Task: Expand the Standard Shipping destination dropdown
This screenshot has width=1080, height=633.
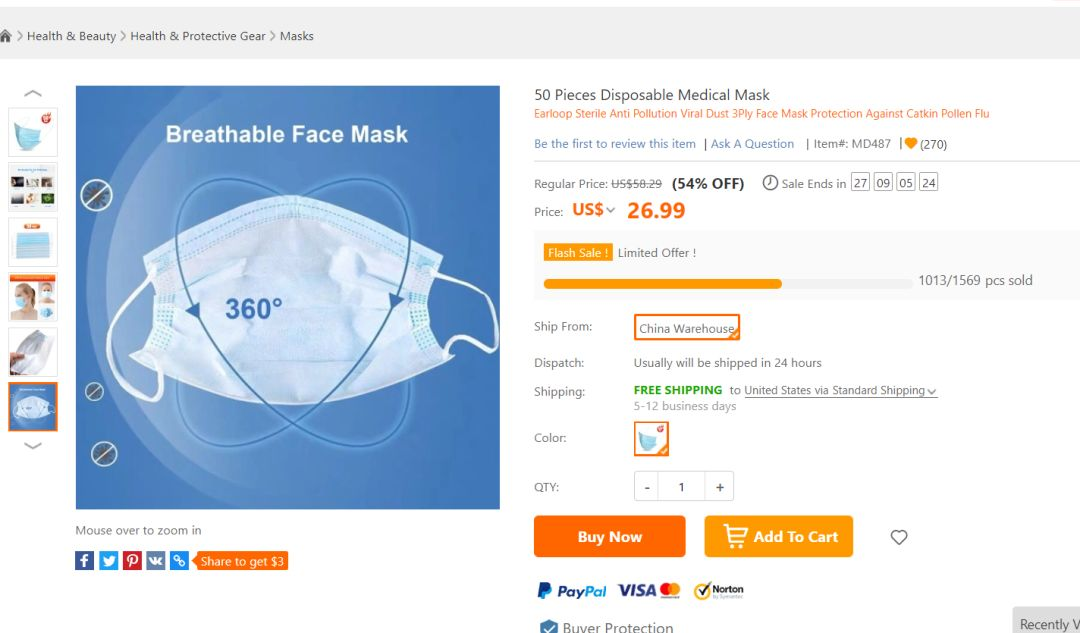Action: (931, 391)
